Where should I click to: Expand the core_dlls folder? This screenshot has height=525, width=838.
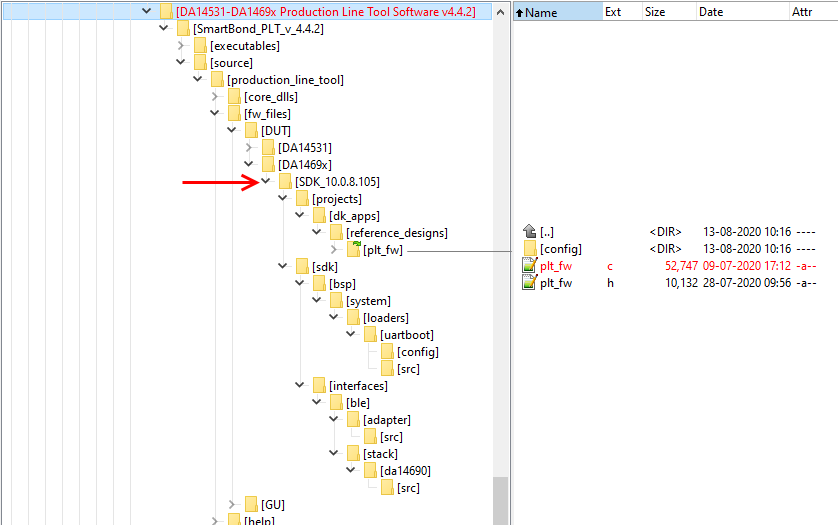(x=215, y=96)
